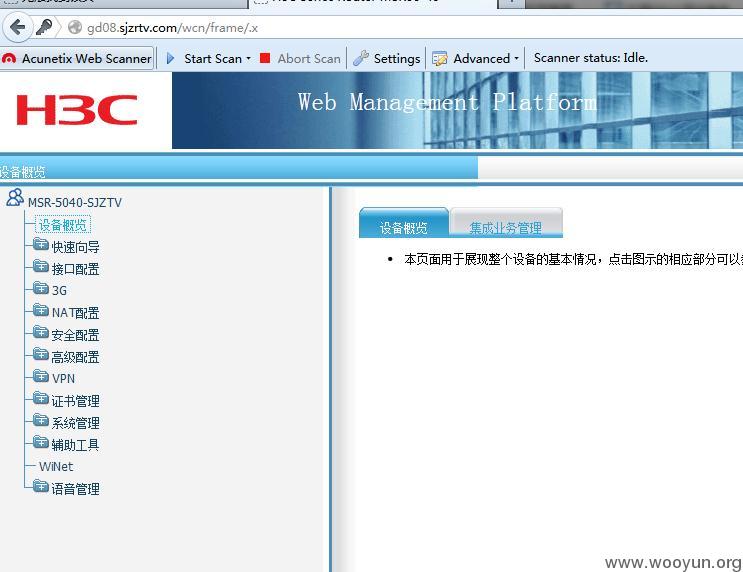Click the NAT配置 tree label
The height and width of the screenshot is (572, 743).
75,313
